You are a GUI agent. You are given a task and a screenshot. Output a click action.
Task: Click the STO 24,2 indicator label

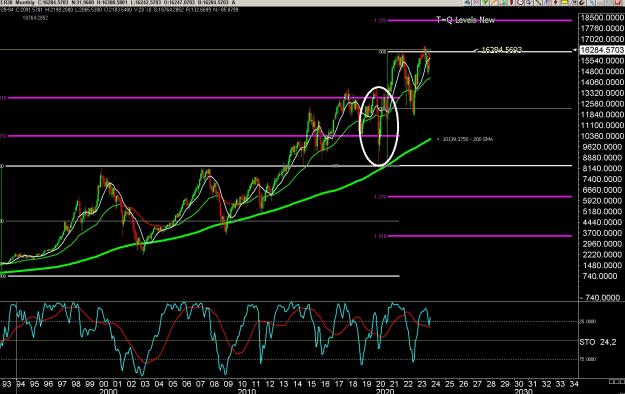[x=597, y=342]
